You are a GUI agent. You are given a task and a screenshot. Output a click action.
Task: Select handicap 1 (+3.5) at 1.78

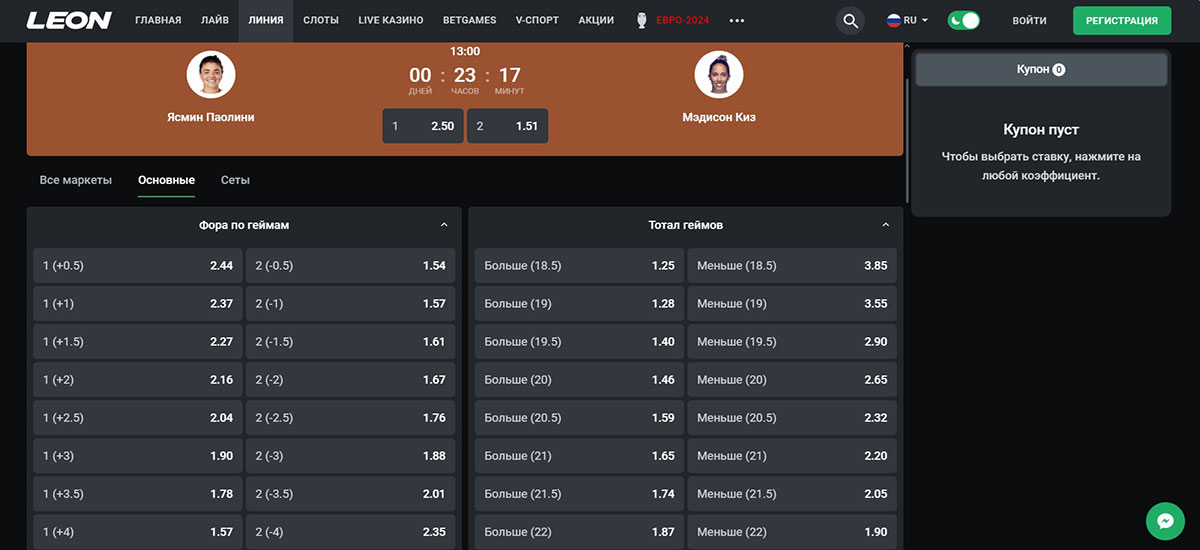click(x=138, y=494)
